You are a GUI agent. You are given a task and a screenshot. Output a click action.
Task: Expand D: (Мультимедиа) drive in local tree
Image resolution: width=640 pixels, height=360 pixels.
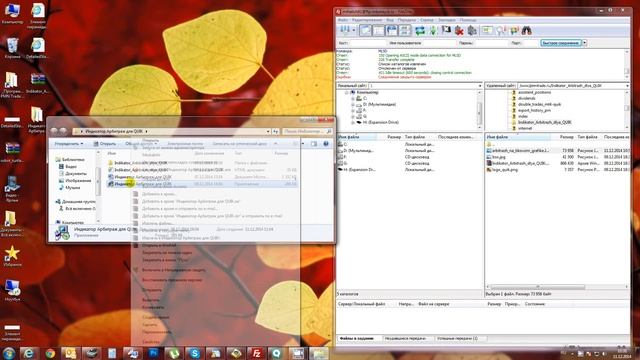(353, 104)
